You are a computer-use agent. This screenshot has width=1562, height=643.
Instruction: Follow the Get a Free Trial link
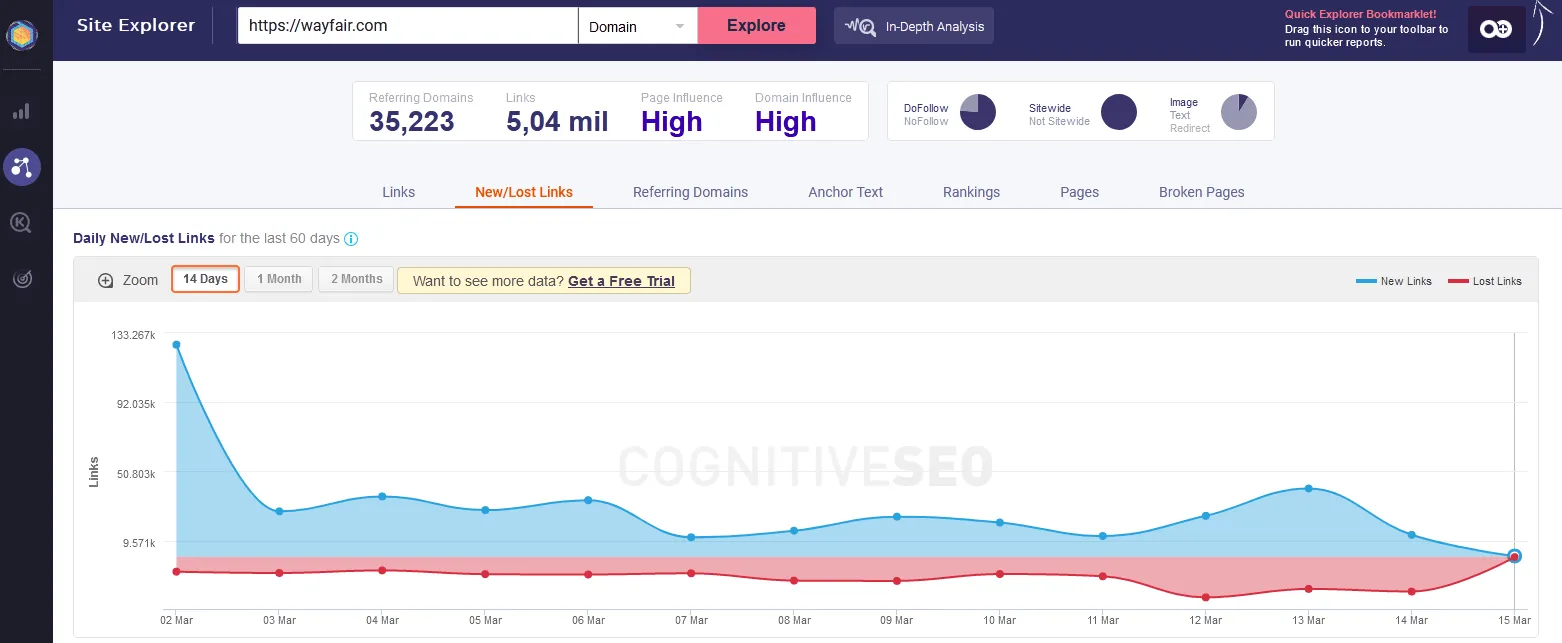click(x=621, y=281)
